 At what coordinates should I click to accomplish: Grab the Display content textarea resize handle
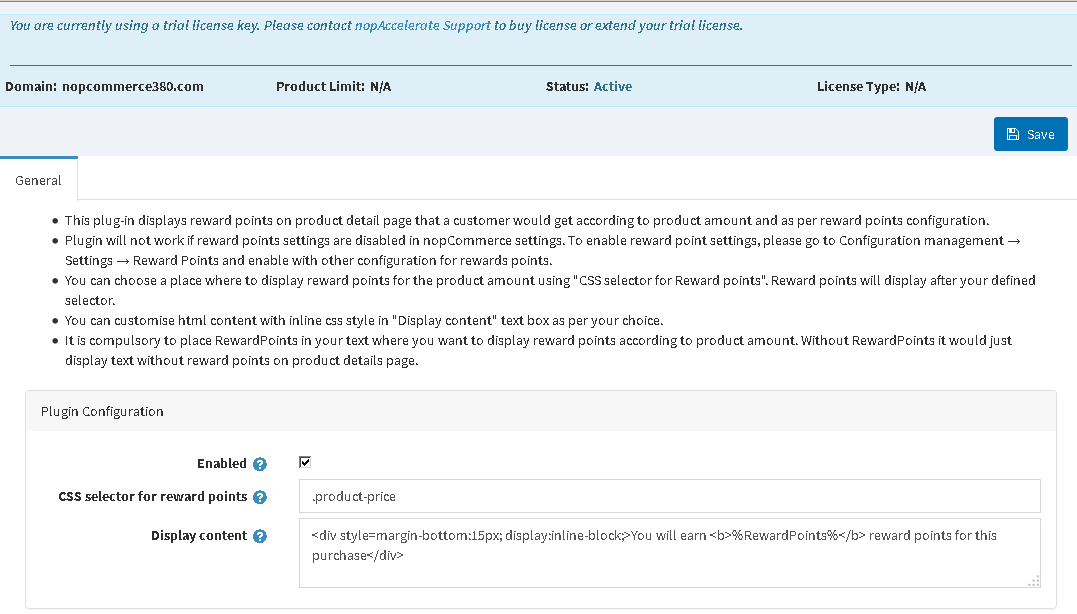[x=1034, y=581]
